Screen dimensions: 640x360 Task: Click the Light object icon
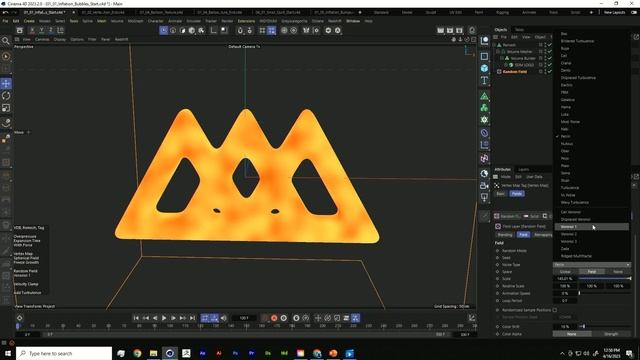point(484,198)
